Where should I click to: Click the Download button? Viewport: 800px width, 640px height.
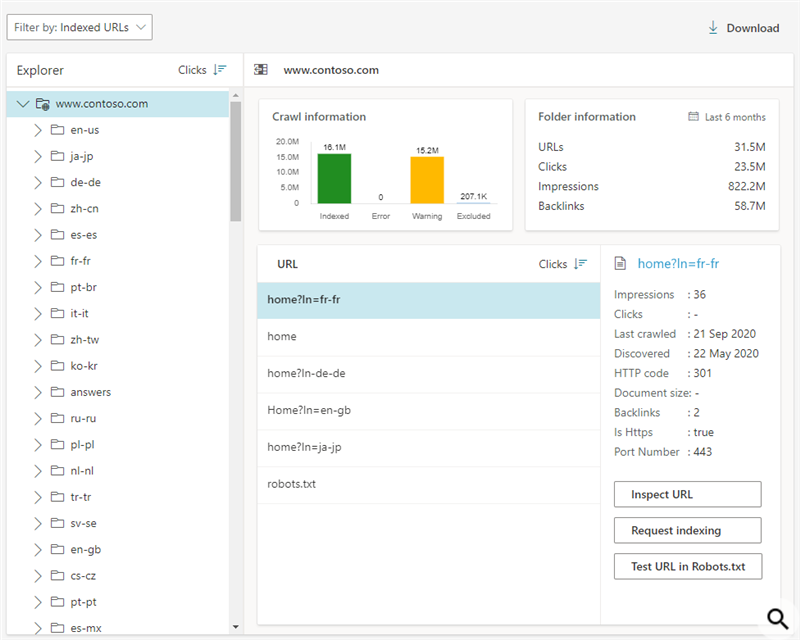click(744, 28)
